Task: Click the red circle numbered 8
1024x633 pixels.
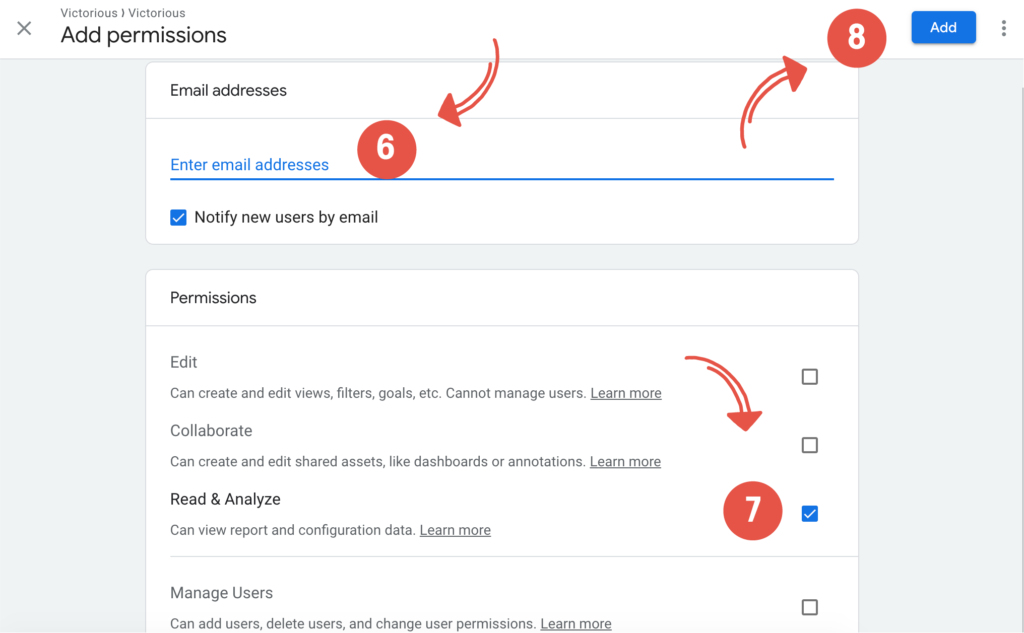Action: coord(857,38)
